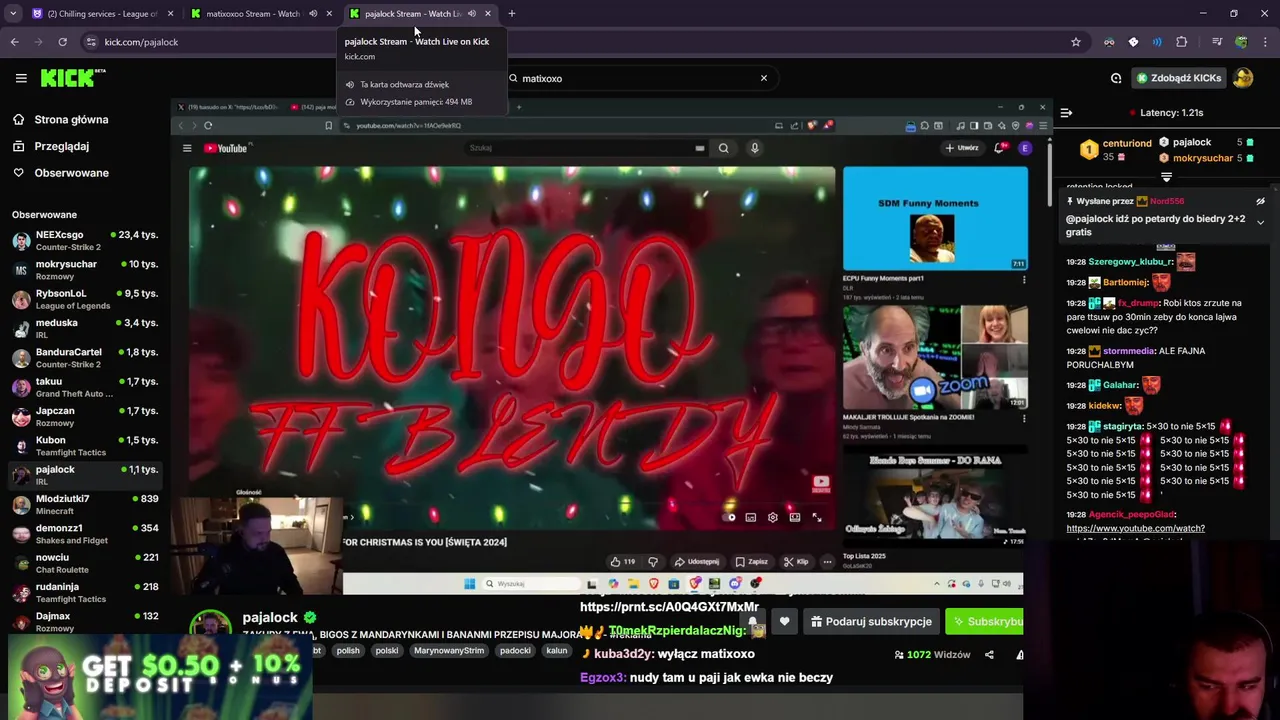Image resolution: width=1280 pixels, height=720 pixels.
Task: Toggle stream notifications with the bell button
Action: [752, 621]
